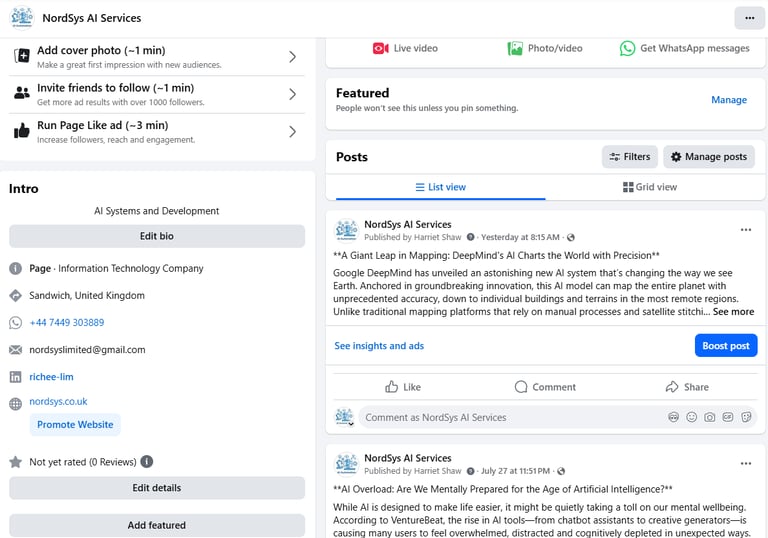Open the nordsys.co.uk website link
The image size is (768, 538).
coord(58,401)
